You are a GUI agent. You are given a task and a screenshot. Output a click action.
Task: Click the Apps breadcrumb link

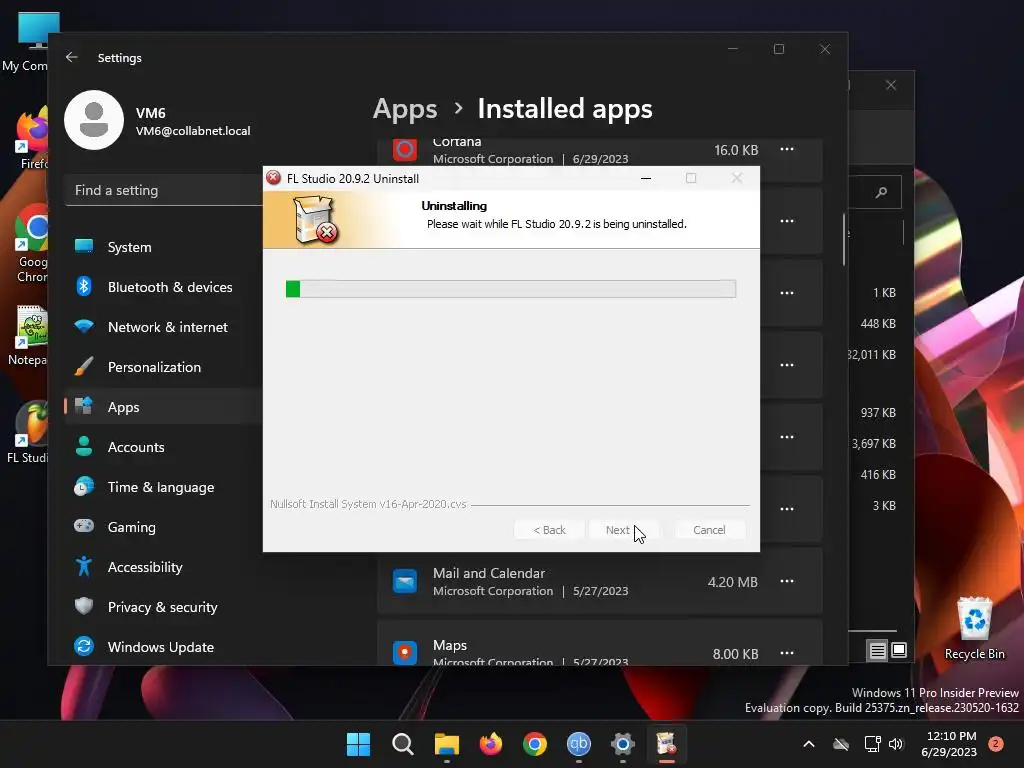405,109
